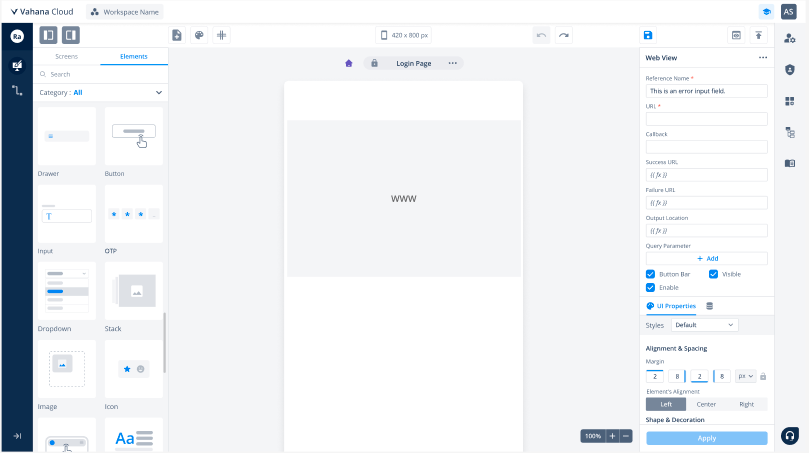Select the Dropdown element thumbnail

click(x=67, y=291)
